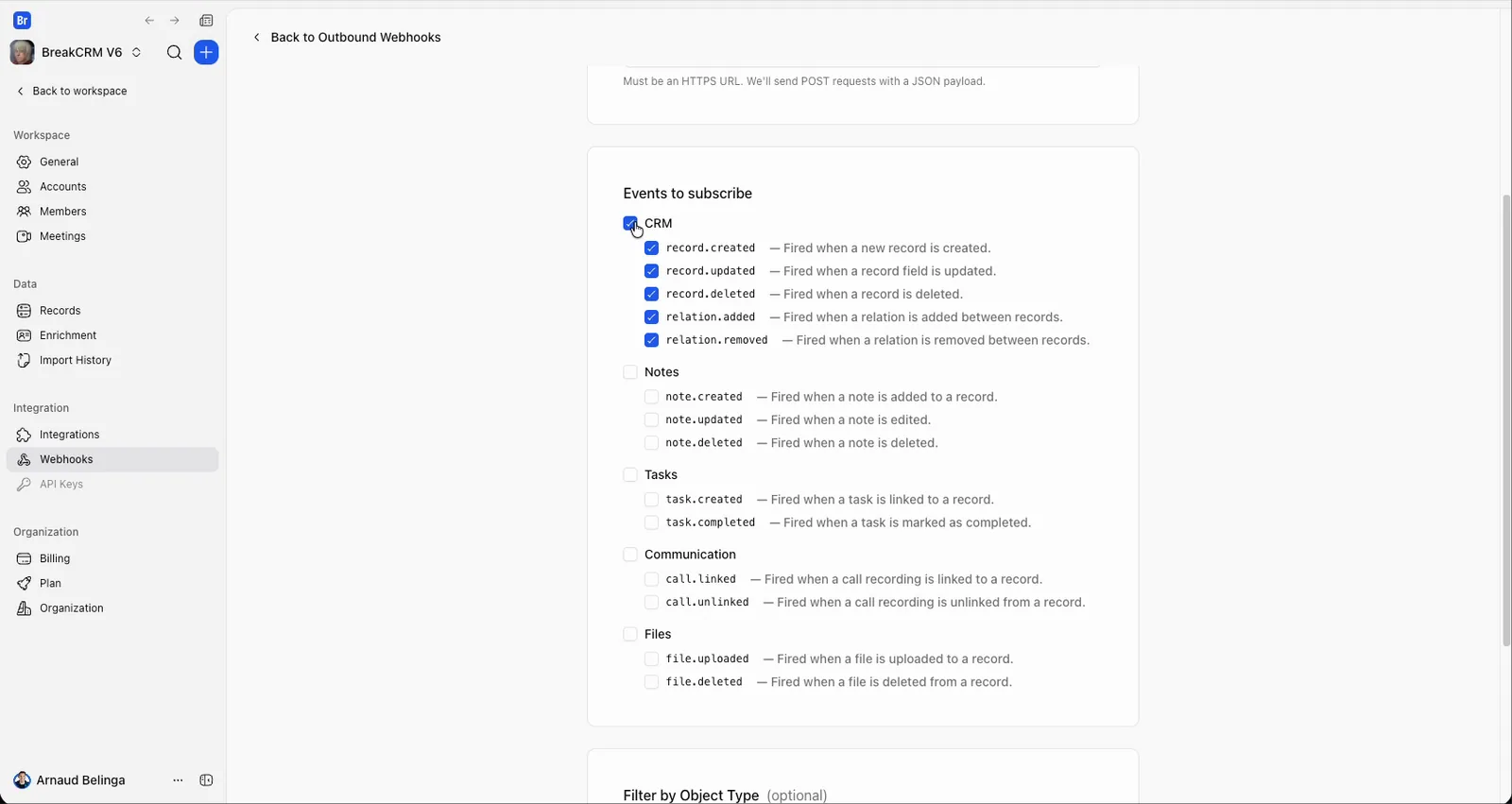This screenshot has height=804, width=1512.
Task: Go to Meetings settings
Action: pos(112,236)
